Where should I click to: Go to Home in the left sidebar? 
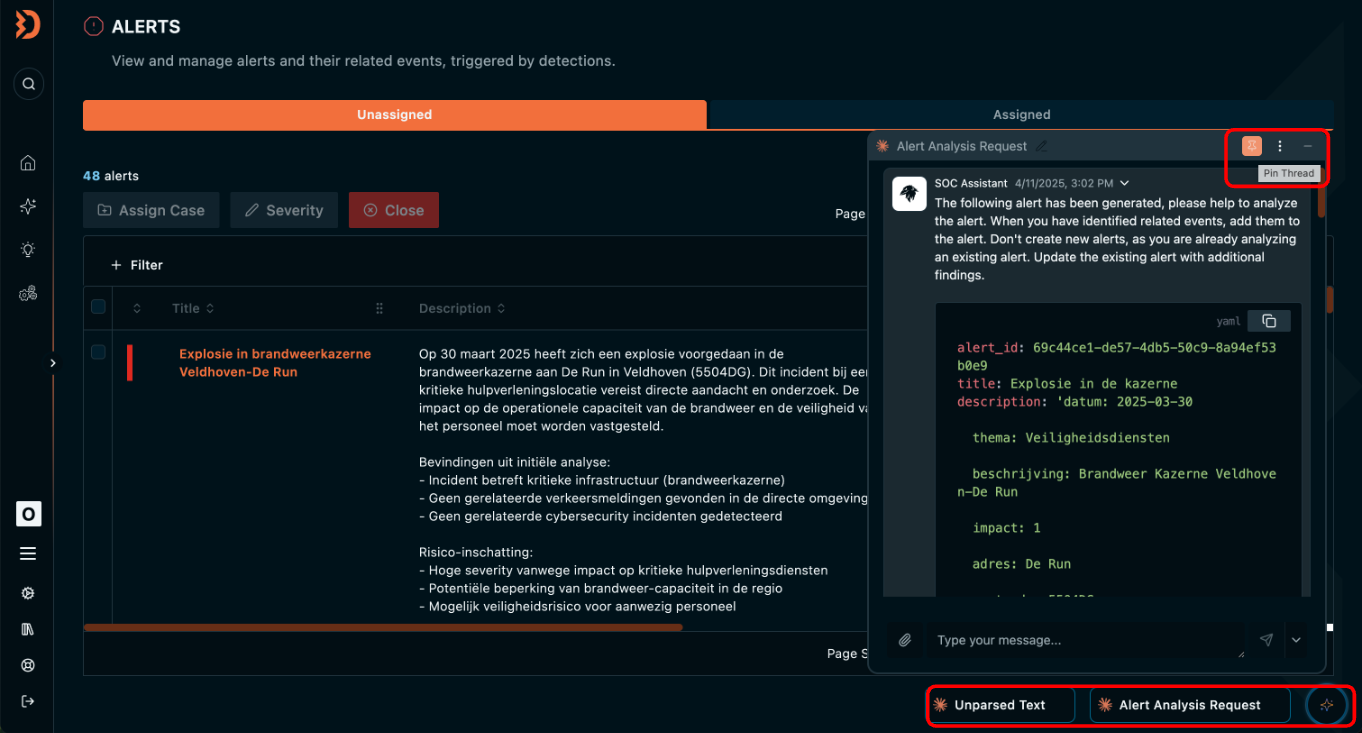coord(28,163)
